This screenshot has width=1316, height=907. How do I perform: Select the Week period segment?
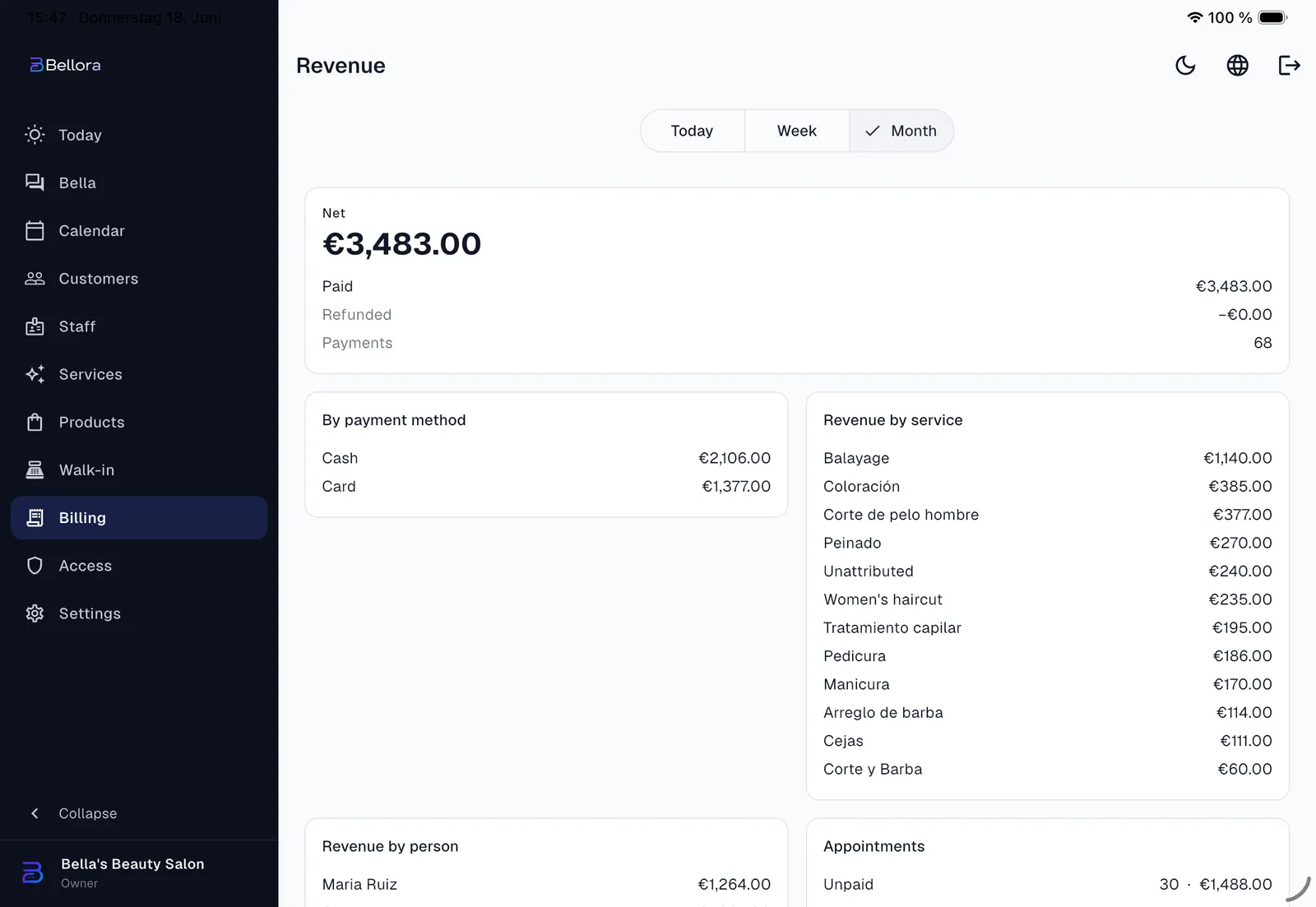click(797, 131)
